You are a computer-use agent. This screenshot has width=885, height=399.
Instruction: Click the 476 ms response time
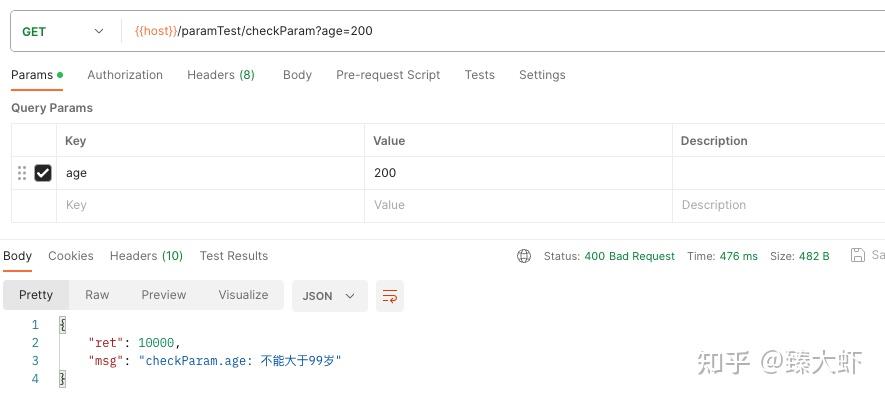pyautogui.click(x=738, y=256)
